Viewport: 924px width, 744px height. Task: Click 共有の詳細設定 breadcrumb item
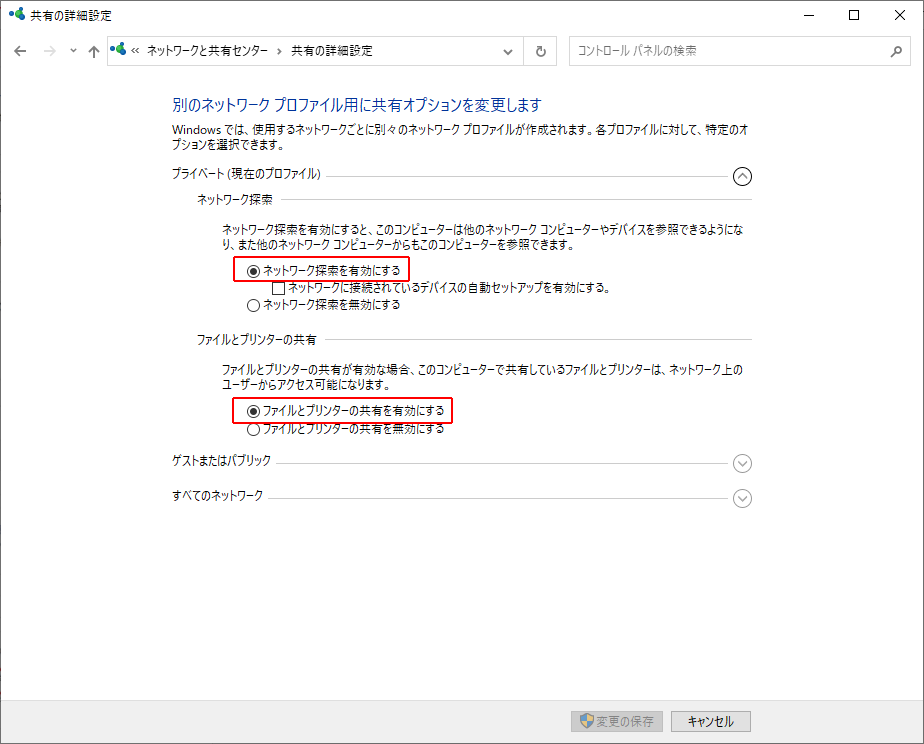[331, 51]
